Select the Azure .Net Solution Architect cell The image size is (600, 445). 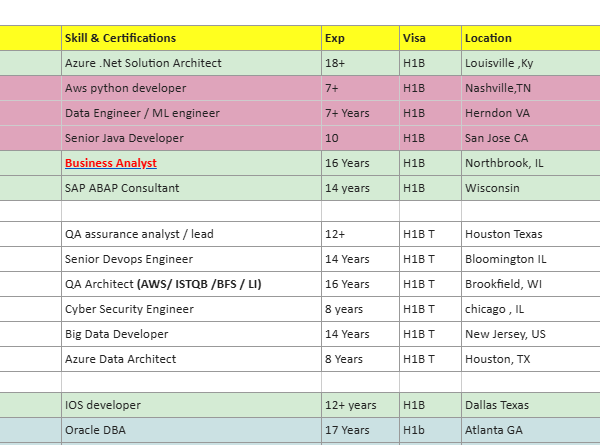point(191,63)
